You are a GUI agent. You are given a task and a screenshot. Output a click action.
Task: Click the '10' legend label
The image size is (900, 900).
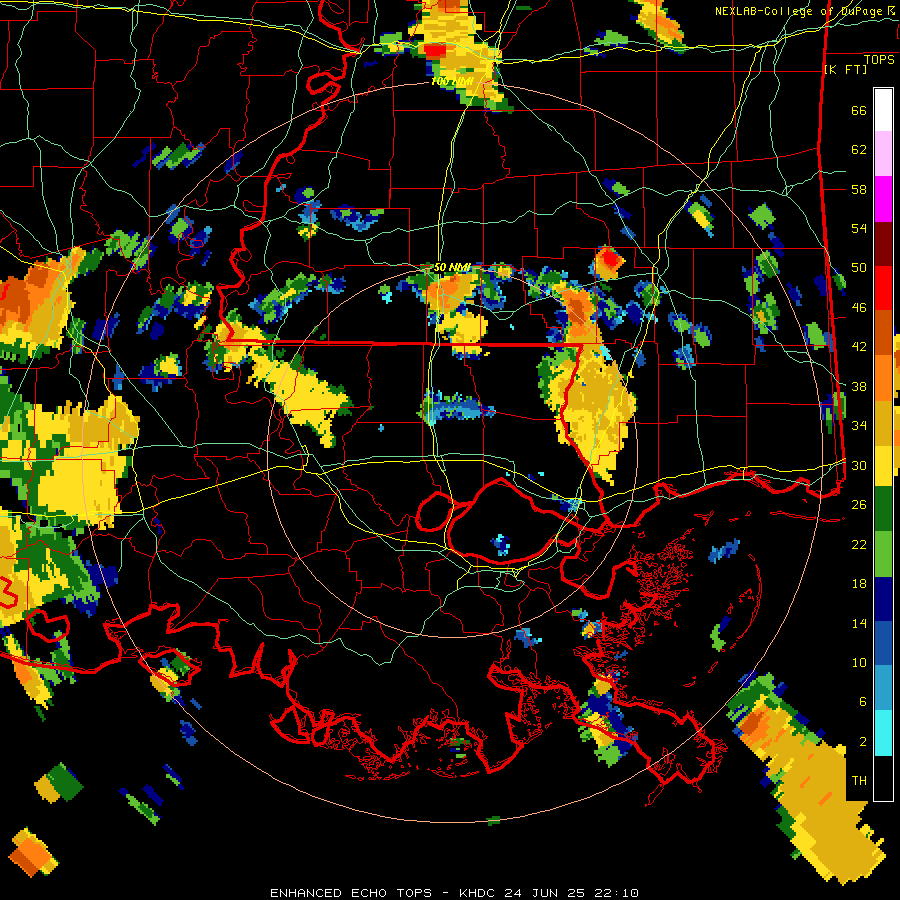(859, 662)
